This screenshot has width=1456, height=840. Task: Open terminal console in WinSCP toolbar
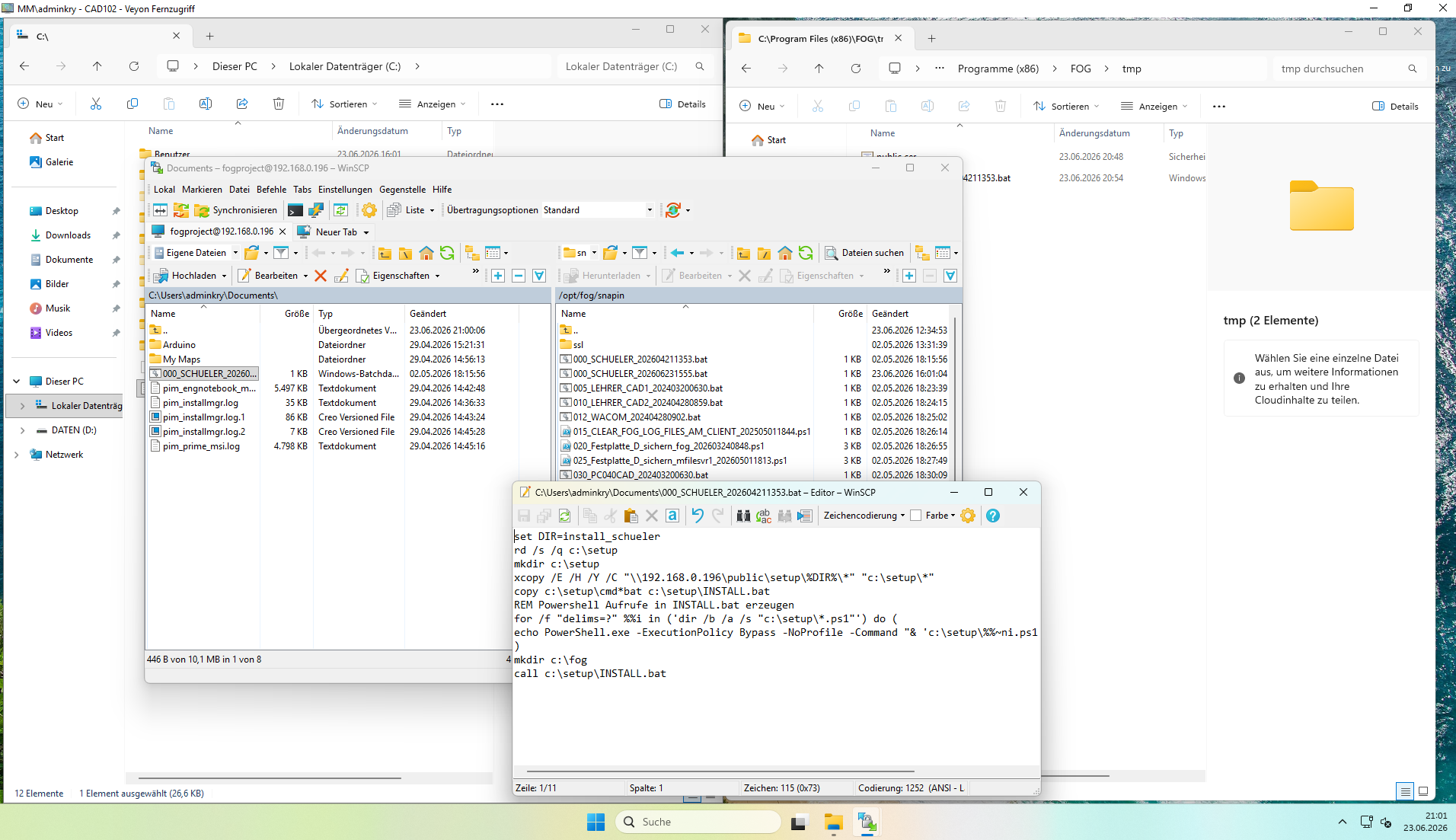[295, 210]
